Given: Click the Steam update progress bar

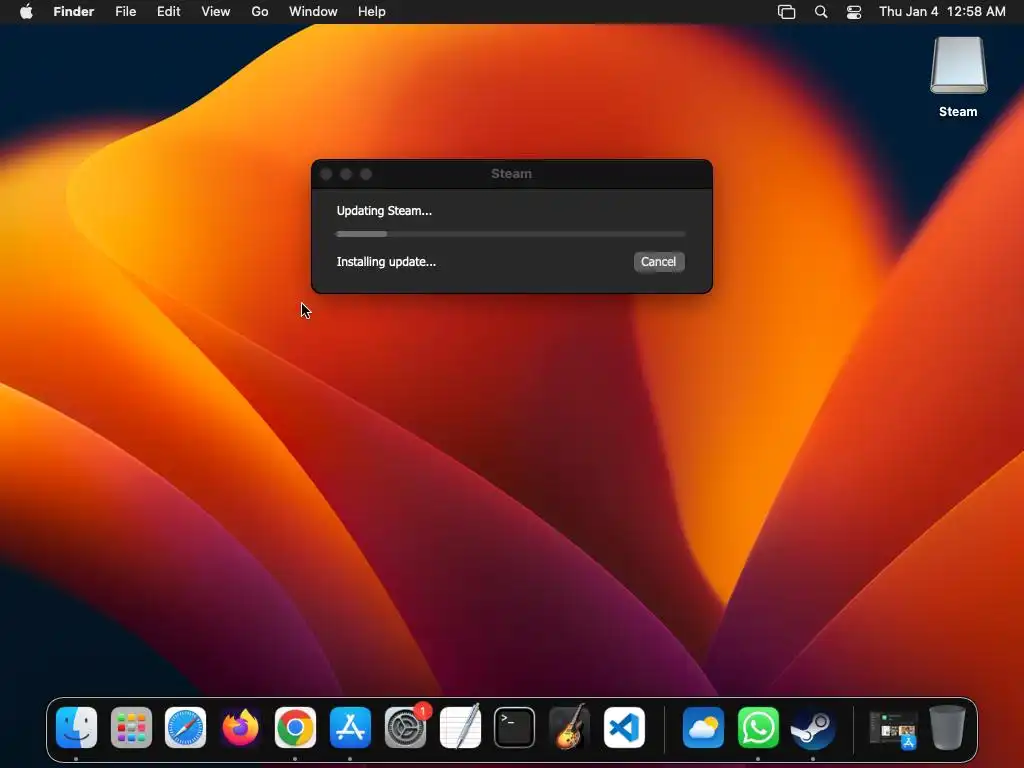Looking at the screenshot, I should click(x=510, y=234).
